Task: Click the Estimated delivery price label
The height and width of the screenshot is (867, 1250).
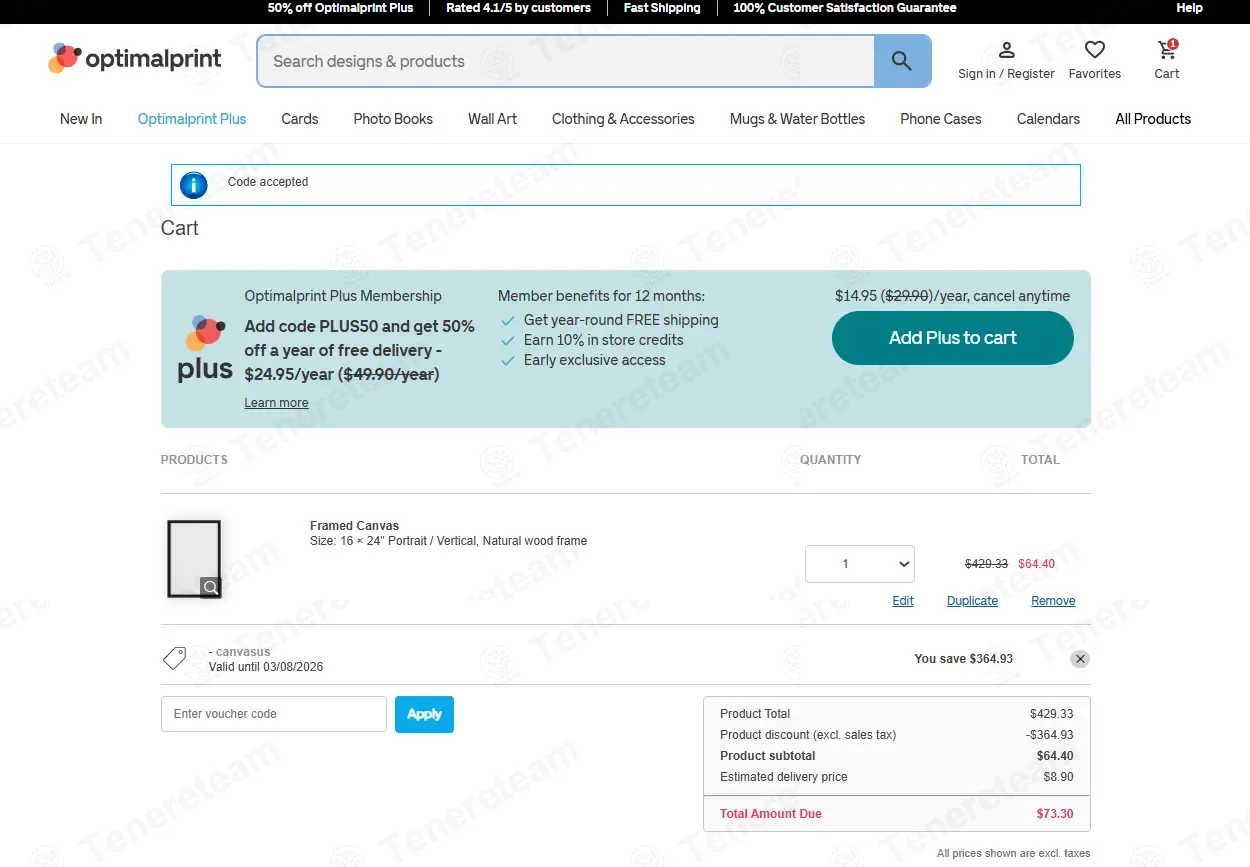Action: click(784, 777)
